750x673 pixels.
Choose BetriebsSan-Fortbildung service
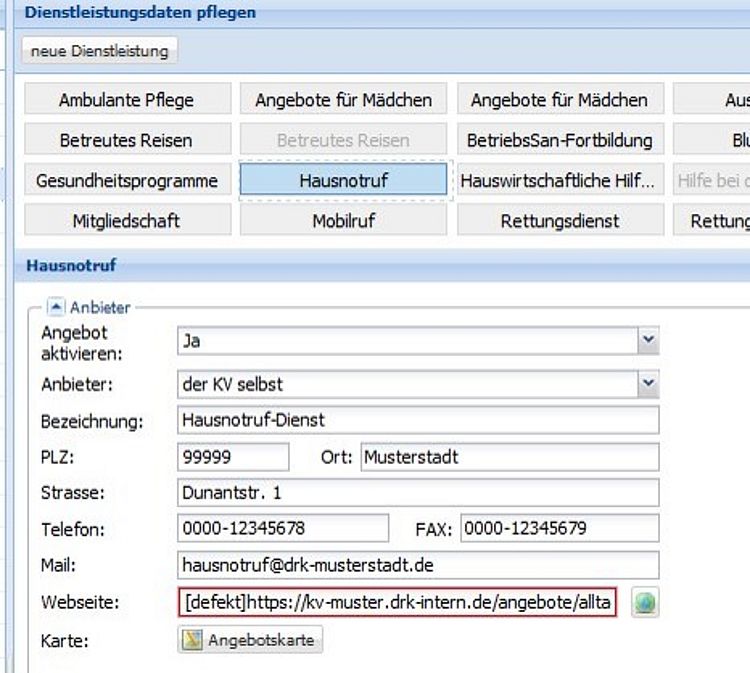point(560,140)
